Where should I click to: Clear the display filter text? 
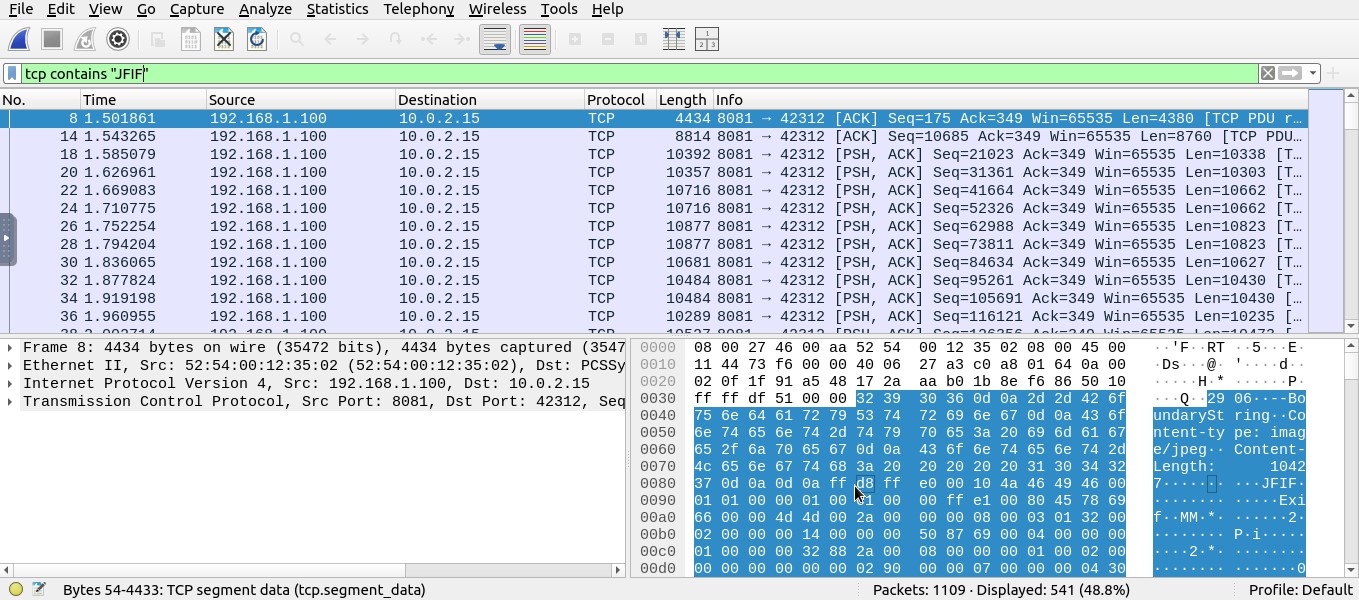pyautogui.click(x=1267, y=73)
